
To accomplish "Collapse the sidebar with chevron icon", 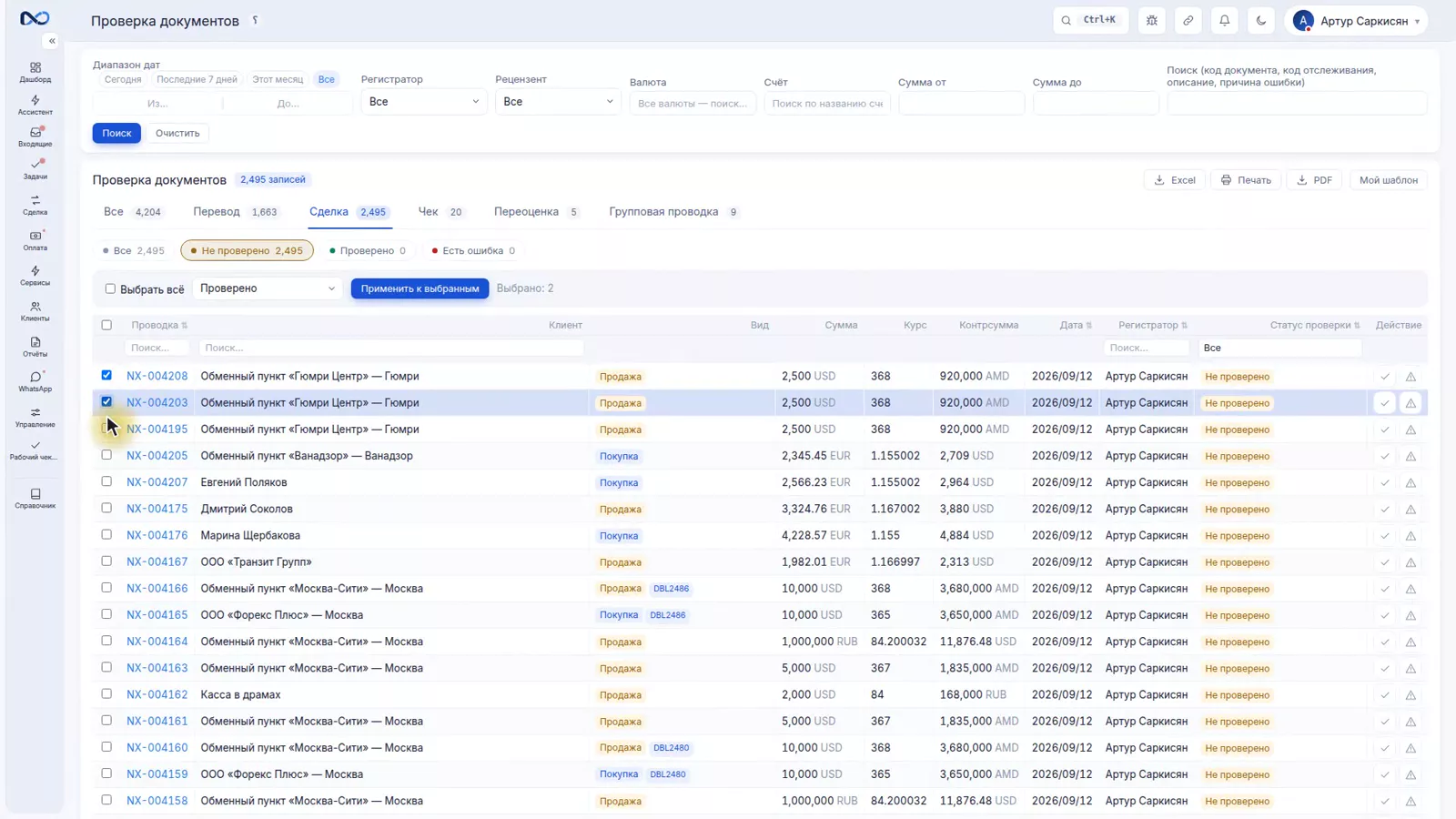I will [52, 41].
